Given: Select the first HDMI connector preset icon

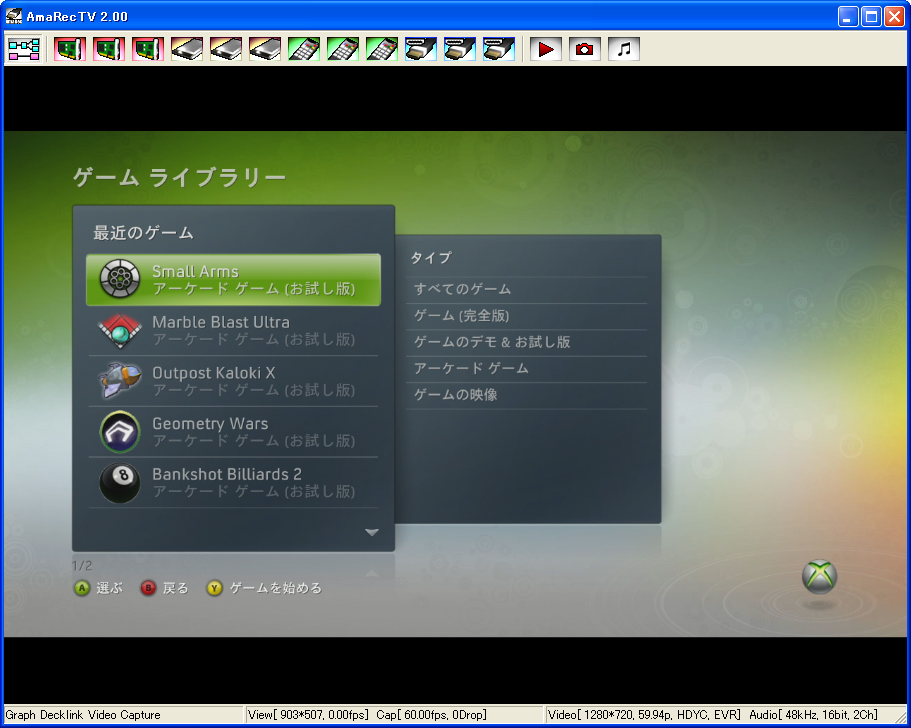Looking at the screenshot, I should point(421,49).
